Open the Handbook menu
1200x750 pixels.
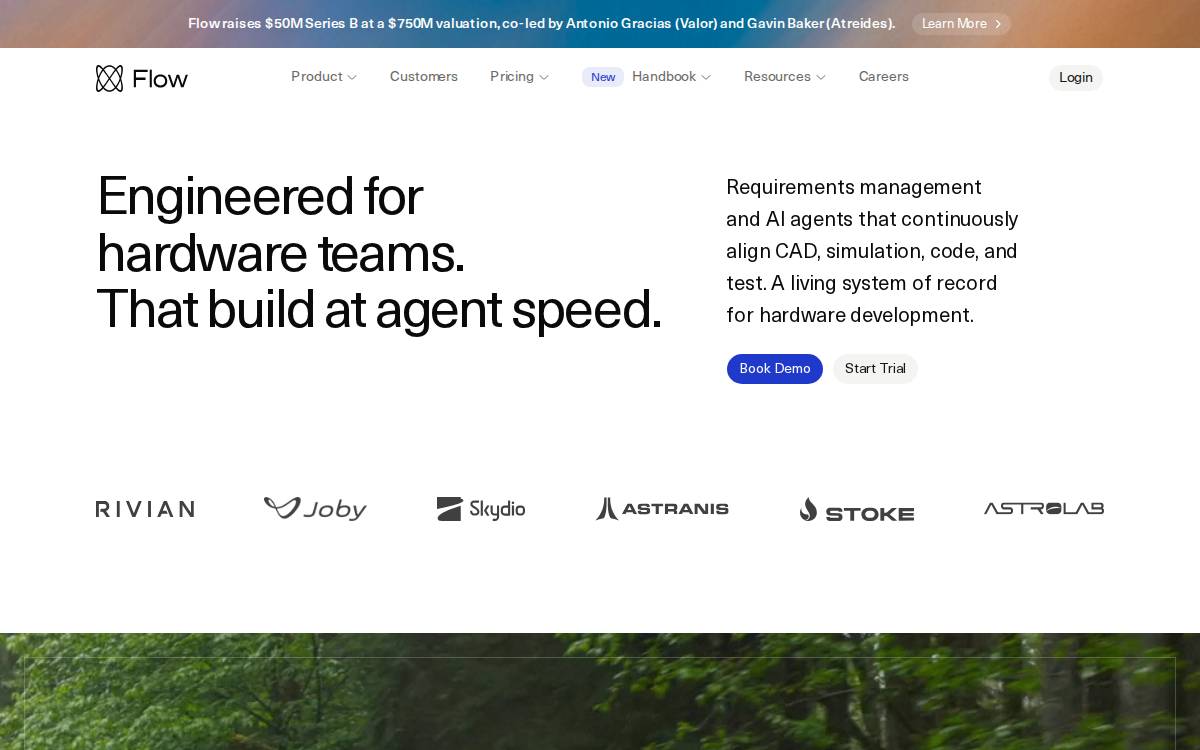point(672,77)
